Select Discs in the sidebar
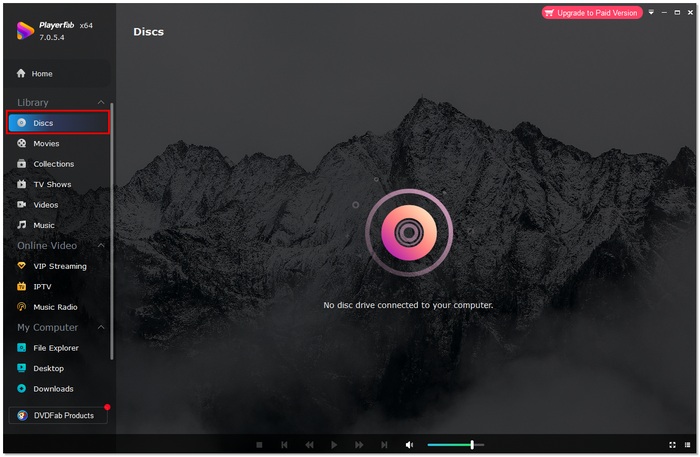This screenshot has width=700, height=457. [43, 123]
